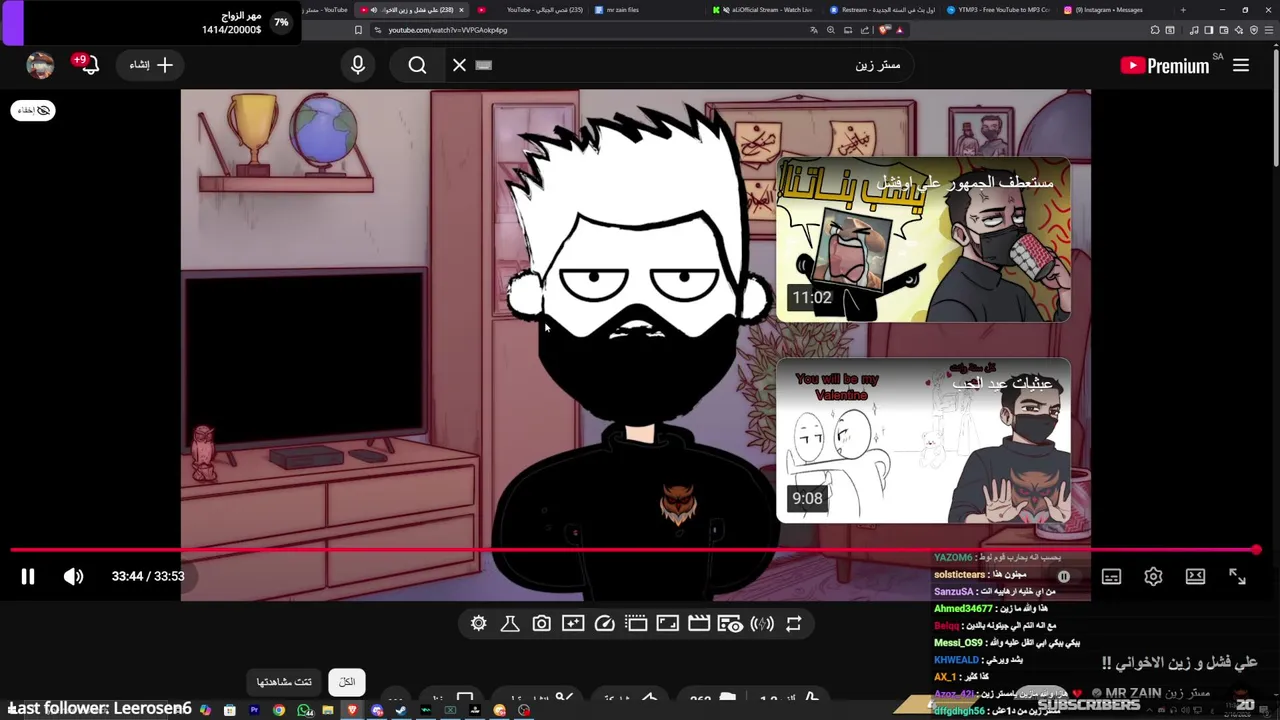Toggle cinema mode clapperboard icon
Screen dimensions: 1280x720
699,623
